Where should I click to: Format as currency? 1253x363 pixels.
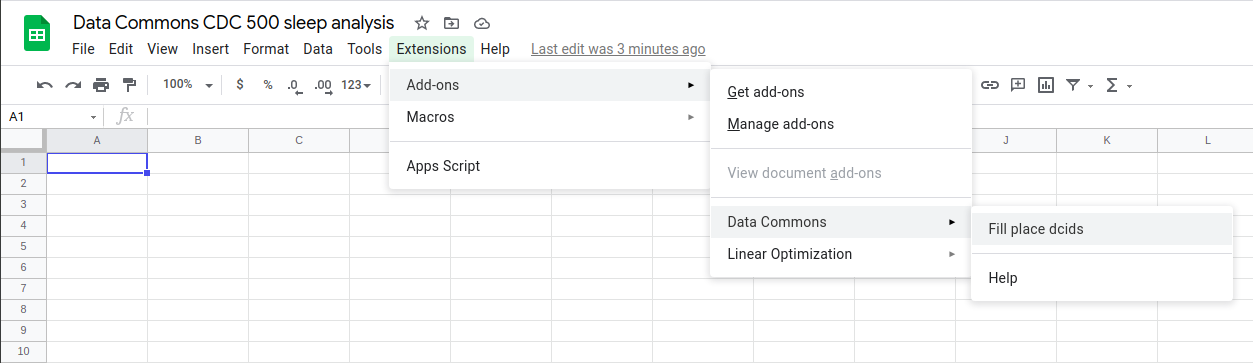(x=240, y=85)
